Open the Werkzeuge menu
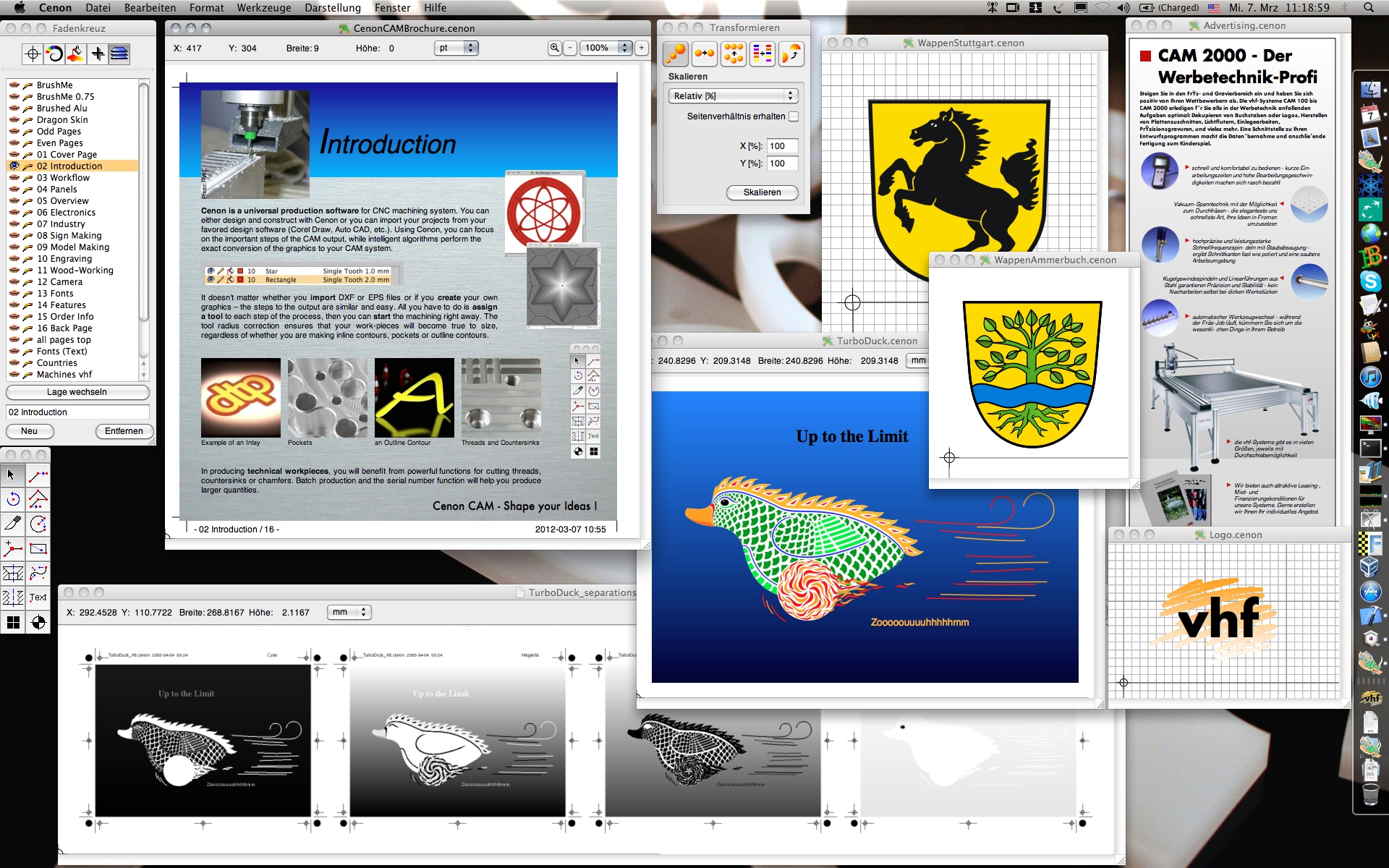The height and width of the screenshot is (868, 1389). 264,8
